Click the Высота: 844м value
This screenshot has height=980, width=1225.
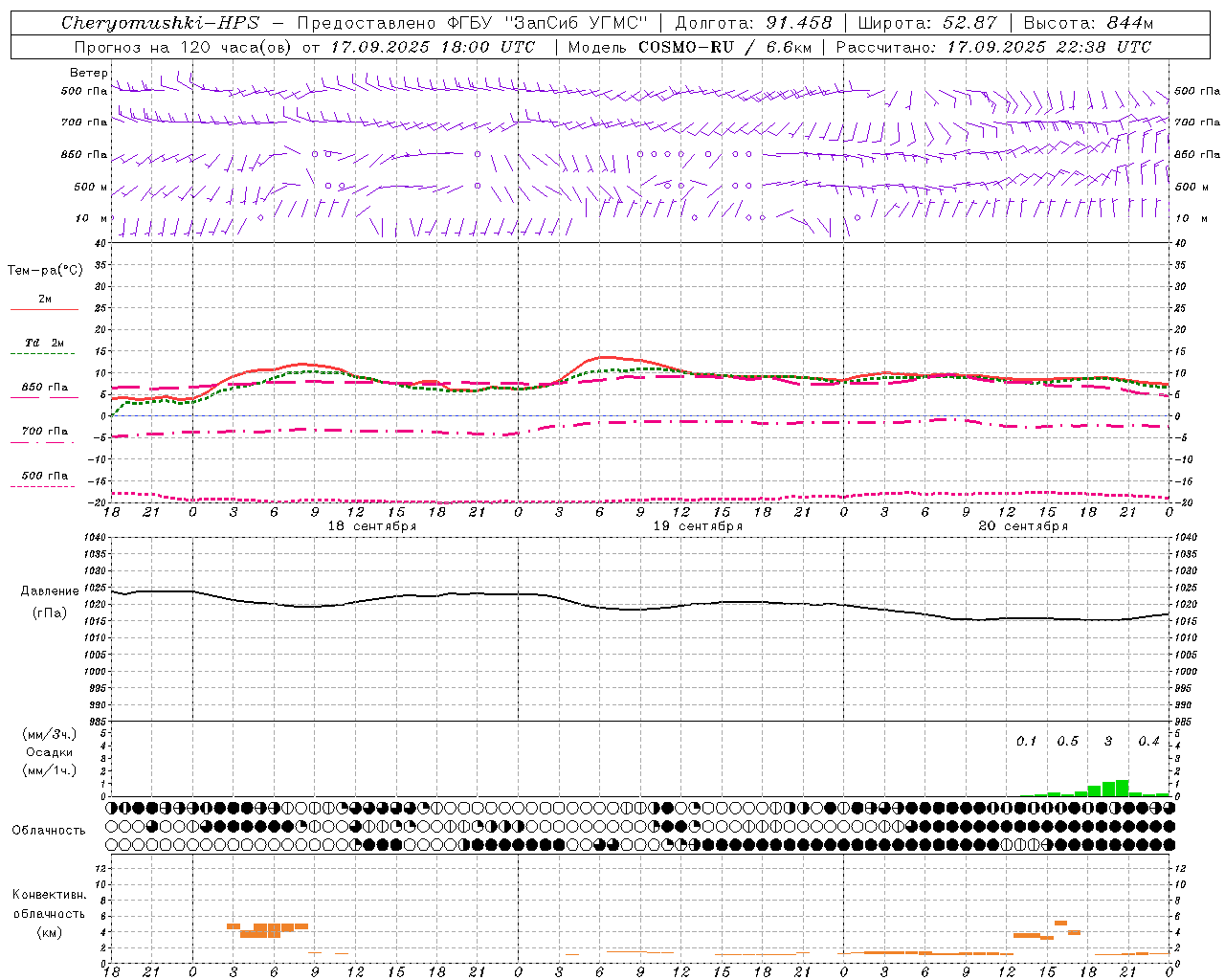(x=1088, y=23)
